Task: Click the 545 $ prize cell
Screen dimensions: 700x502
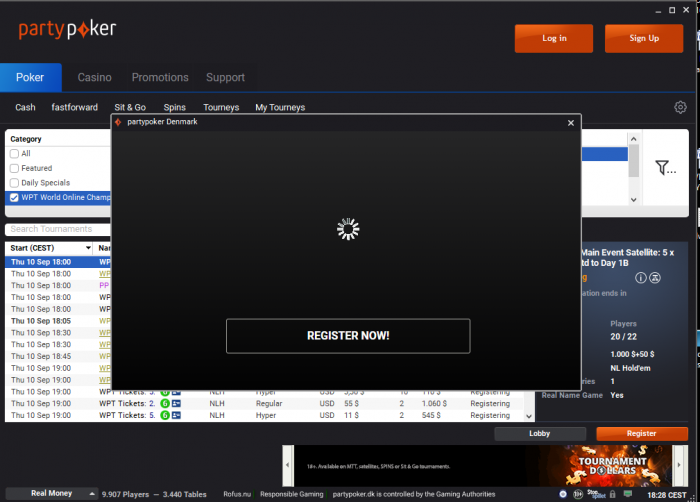Action: pos(431,415)
